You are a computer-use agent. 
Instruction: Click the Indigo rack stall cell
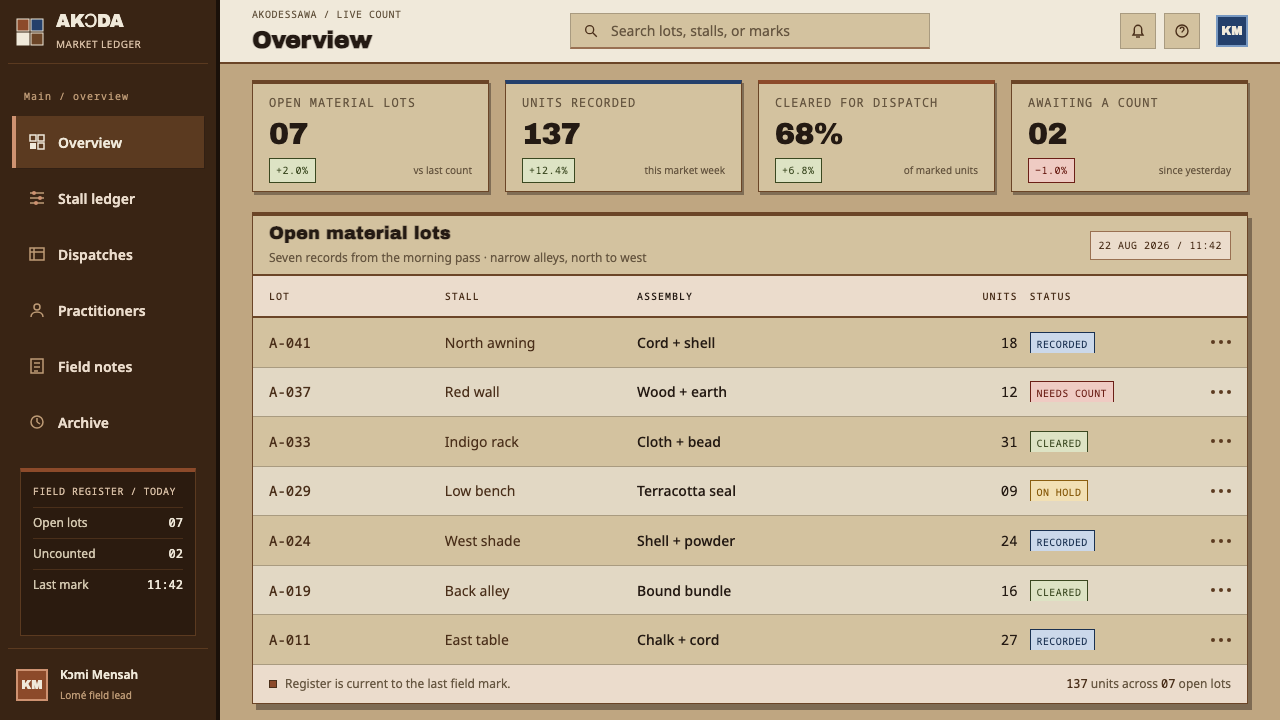point(482,442)
